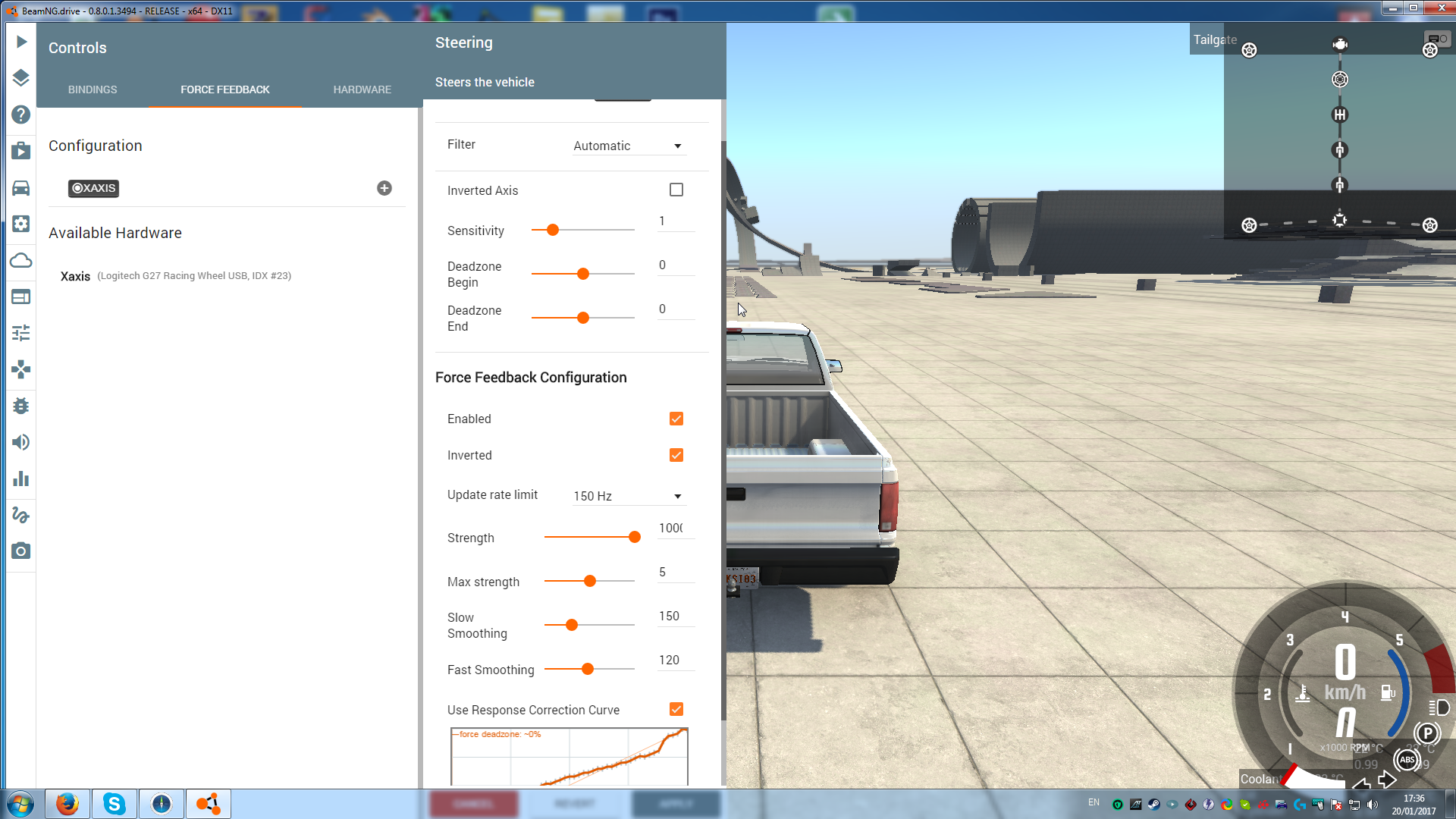
Task: Open Skype from the taskbar
Action: [114, 804]
